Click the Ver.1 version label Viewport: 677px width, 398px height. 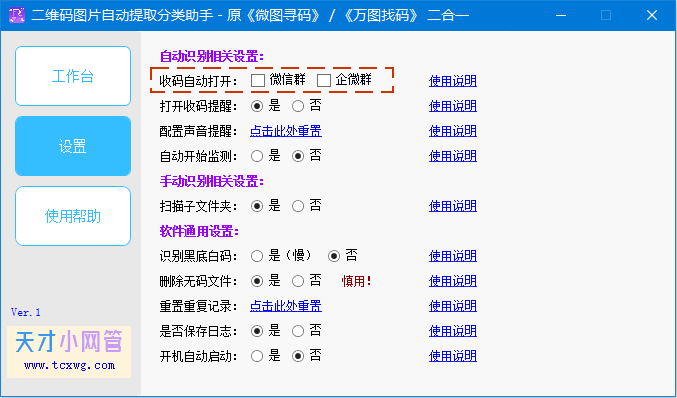point(26,312)
